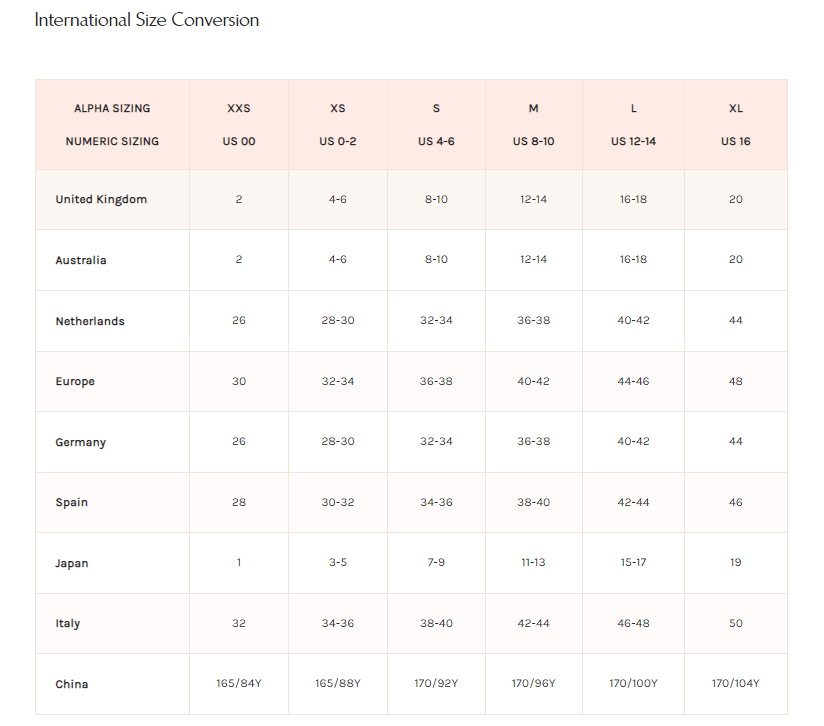This screenshot has width=824, height=726.
Task: Select the China row label
Action: click(x=71, y=684)
